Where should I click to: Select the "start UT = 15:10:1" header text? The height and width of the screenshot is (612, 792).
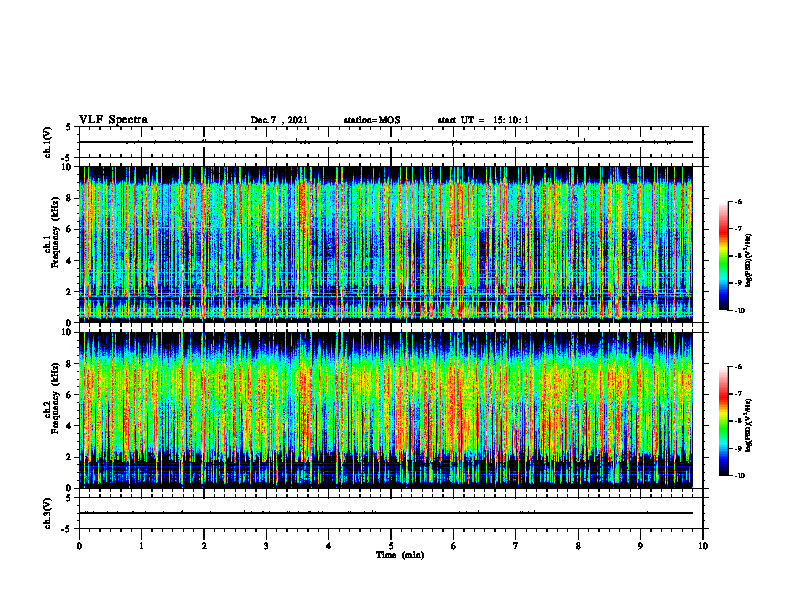(x=483, y=120)
